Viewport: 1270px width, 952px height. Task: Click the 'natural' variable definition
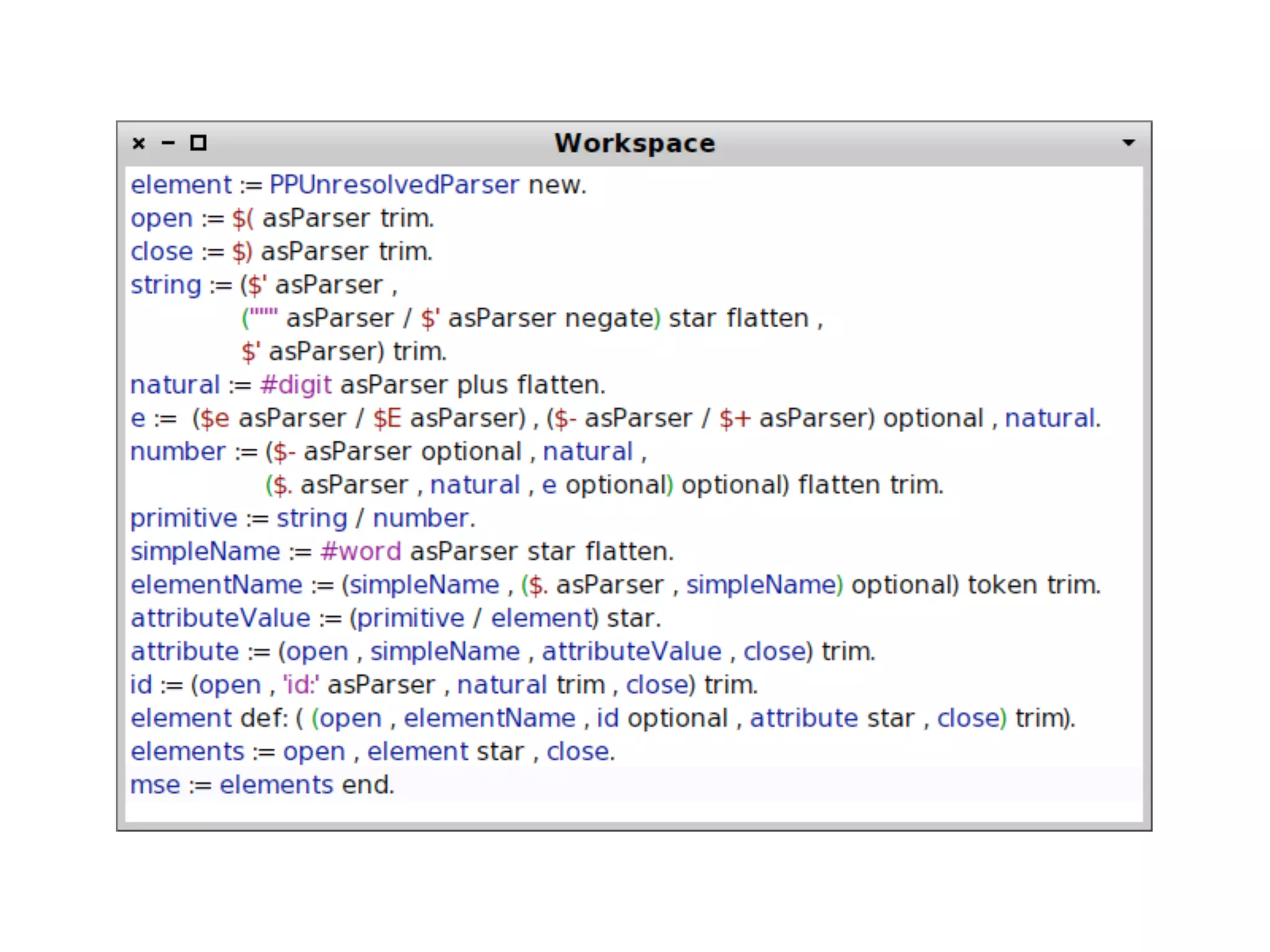[x=175, y=386]
